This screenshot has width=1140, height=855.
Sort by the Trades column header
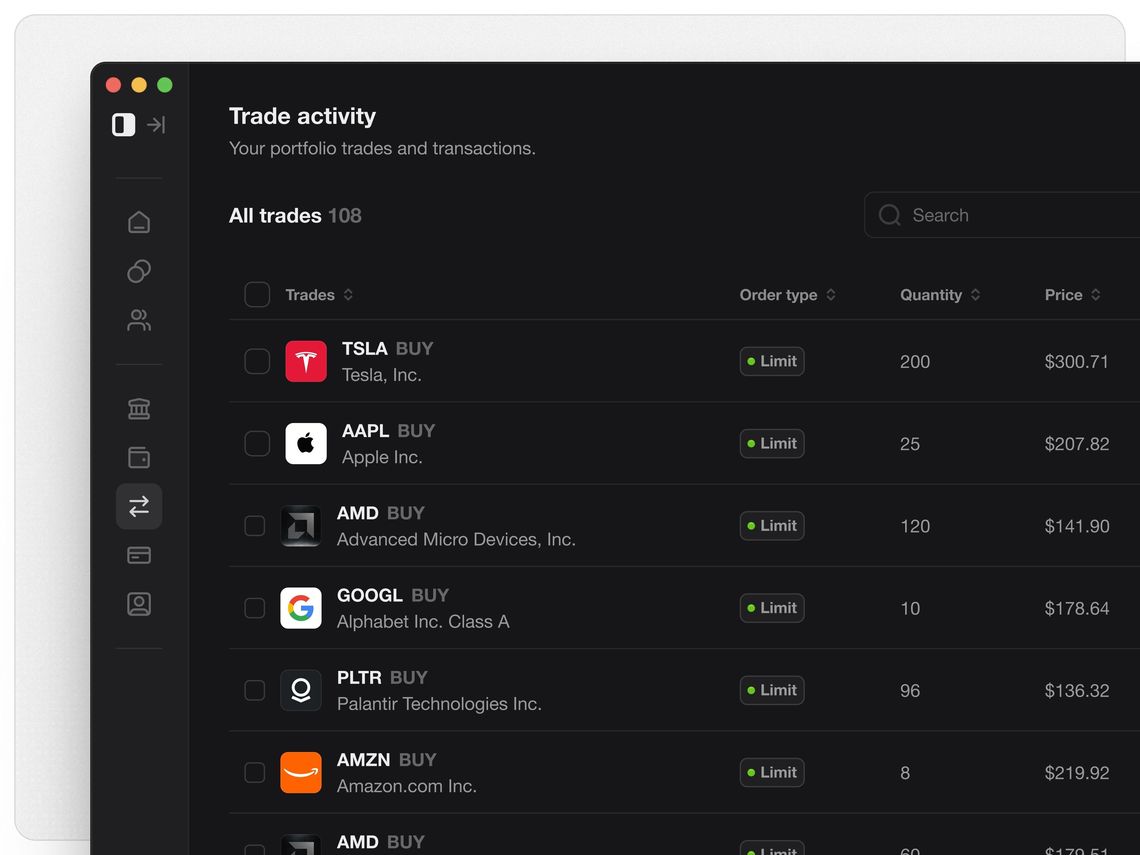click(x=319, y=295)
